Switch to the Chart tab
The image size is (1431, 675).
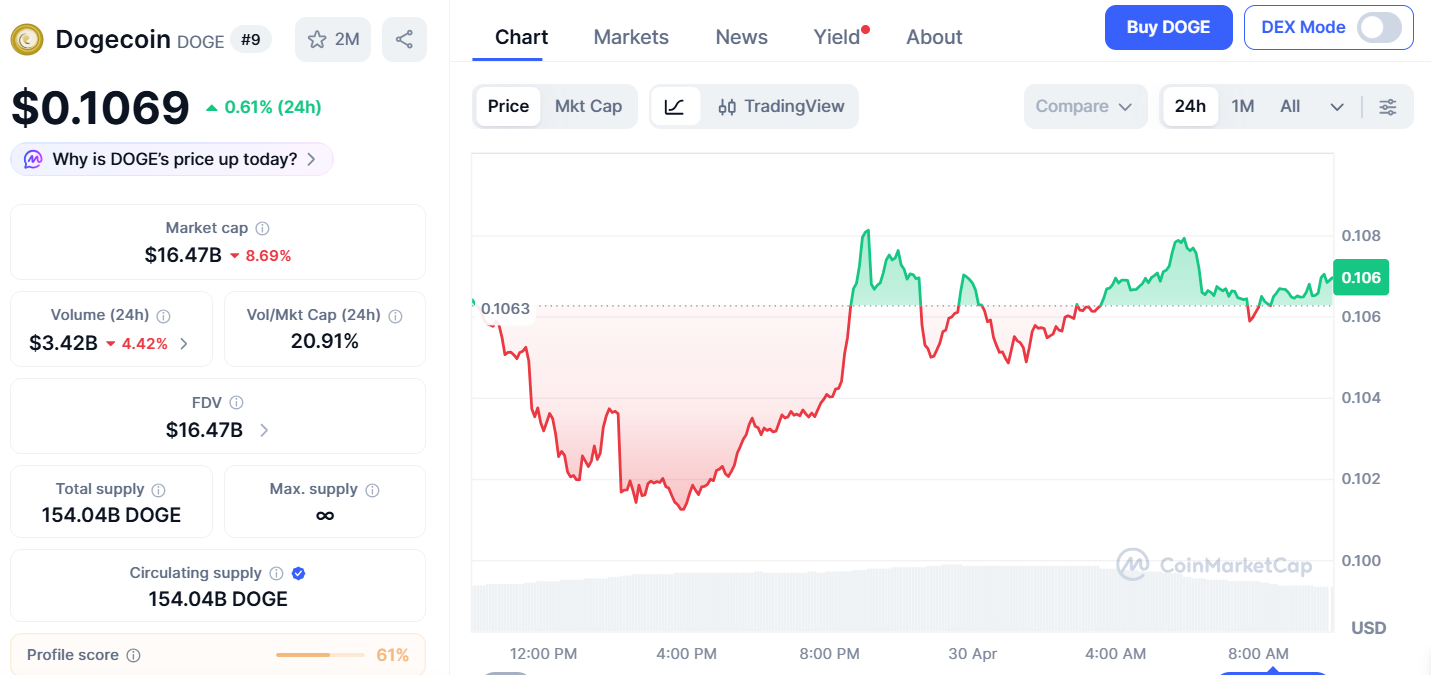[521, 37]
